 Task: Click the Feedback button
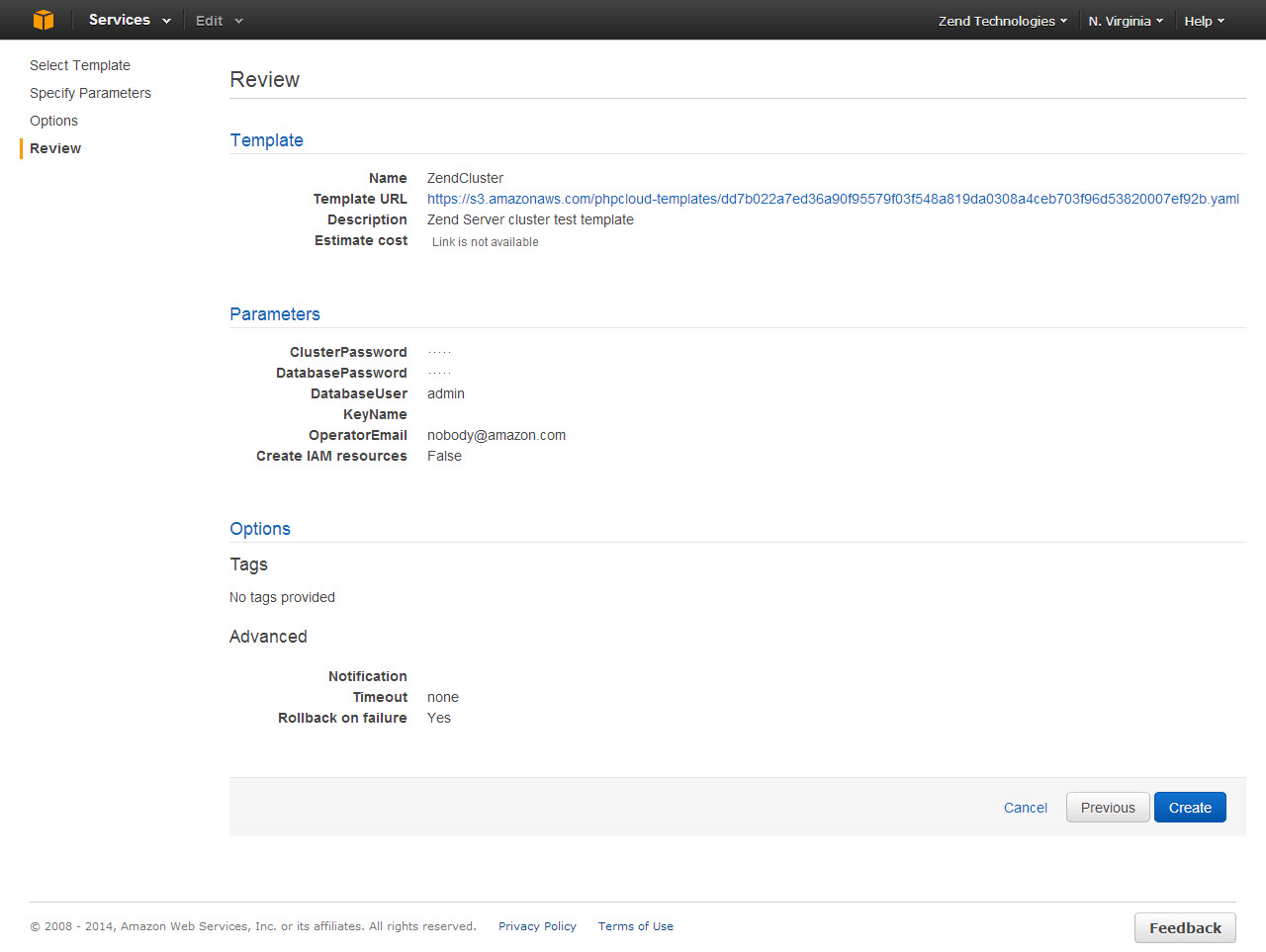(1184, 927)
